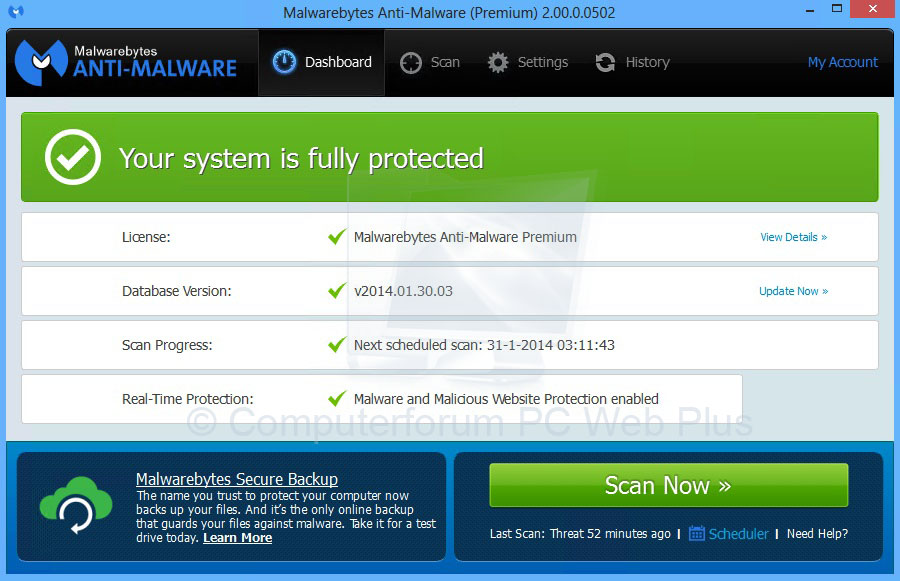The height and width of the screenshot is (581, 900).
Task: Click the History circular arrows icon
Action: click(605, 62)
